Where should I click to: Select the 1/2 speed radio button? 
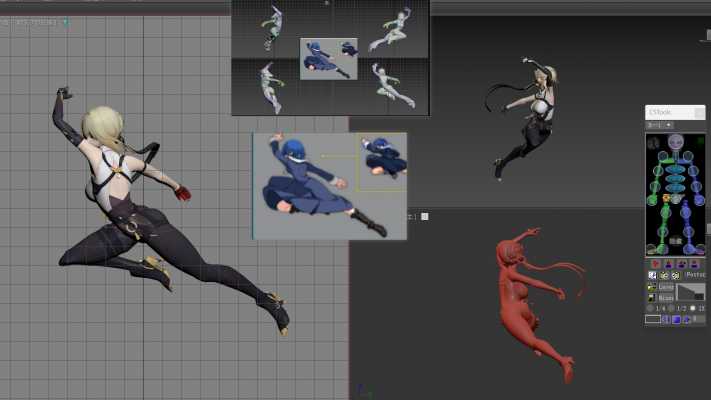pos(671,308)
